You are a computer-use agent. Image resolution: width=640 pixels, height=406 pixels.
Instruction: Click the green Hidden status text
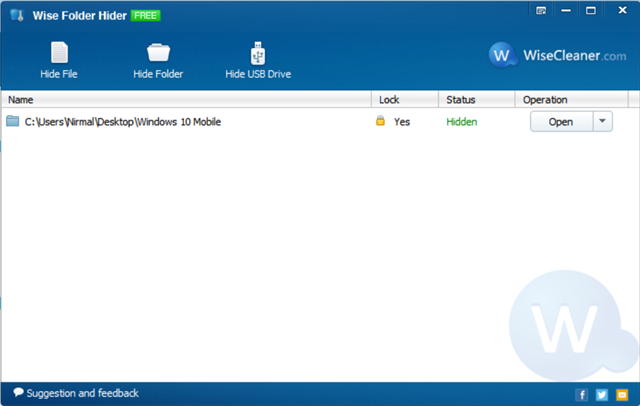462,122
